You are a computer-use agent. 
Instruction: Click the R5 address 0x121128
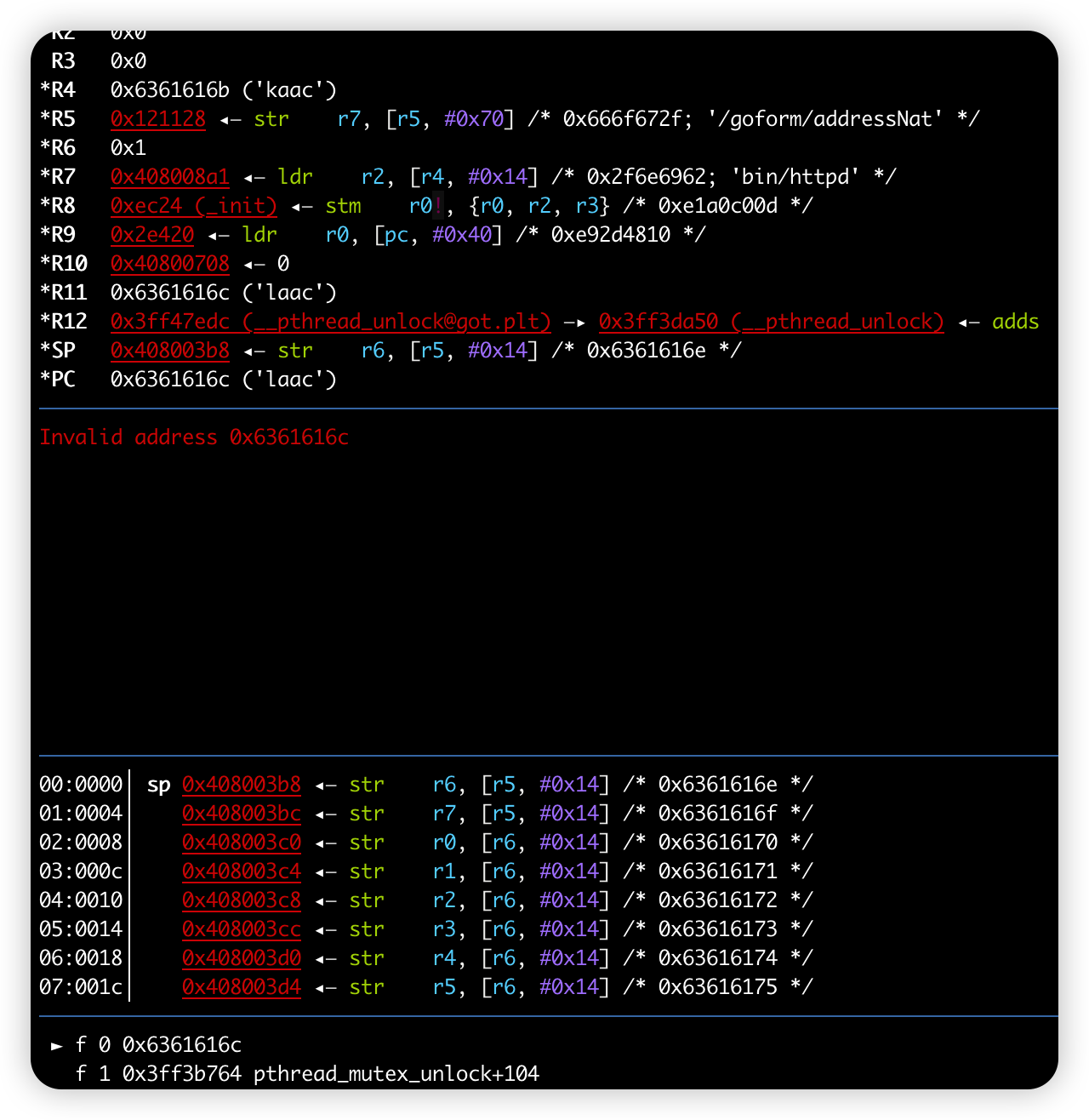tap(158, 119)
